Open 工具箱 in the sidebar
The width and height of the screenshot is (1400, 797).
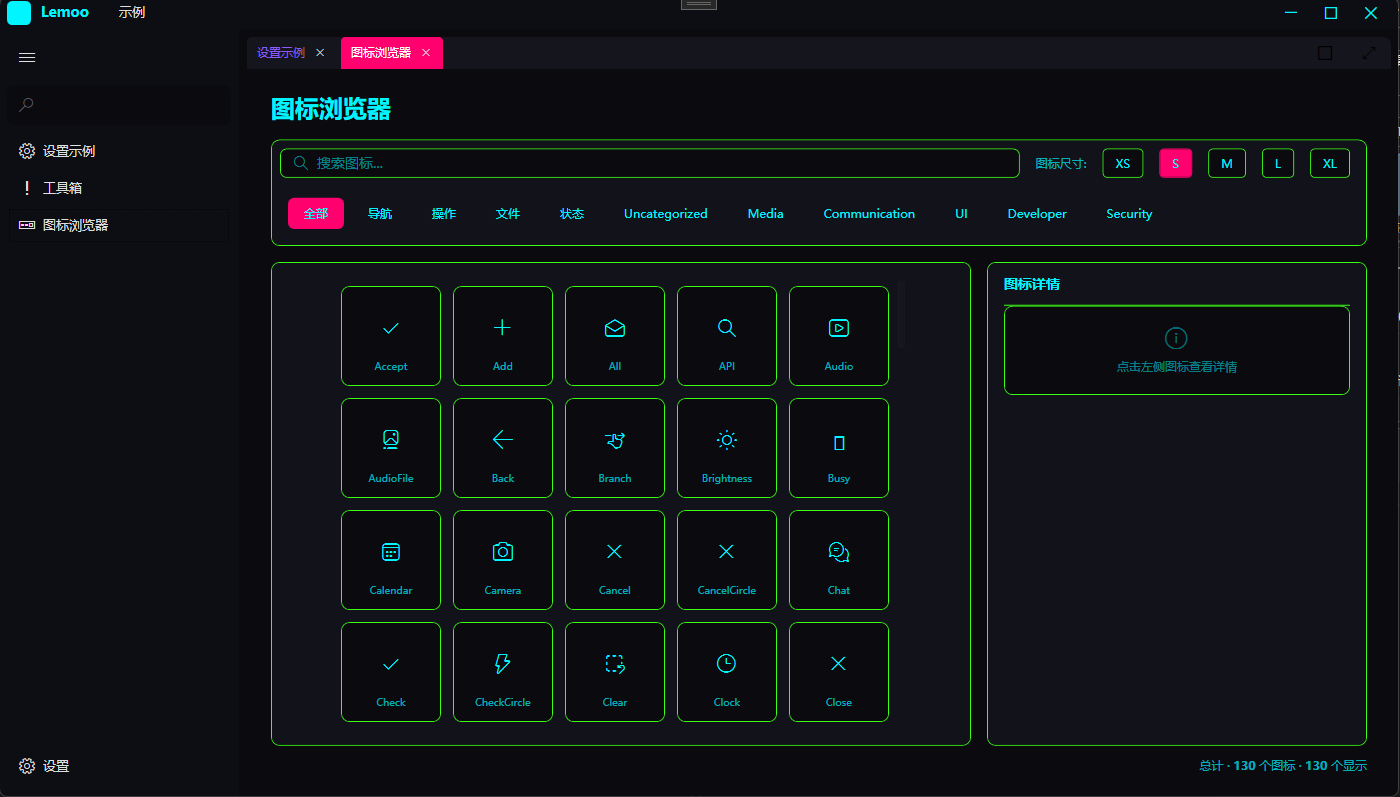tap(118, 188)
